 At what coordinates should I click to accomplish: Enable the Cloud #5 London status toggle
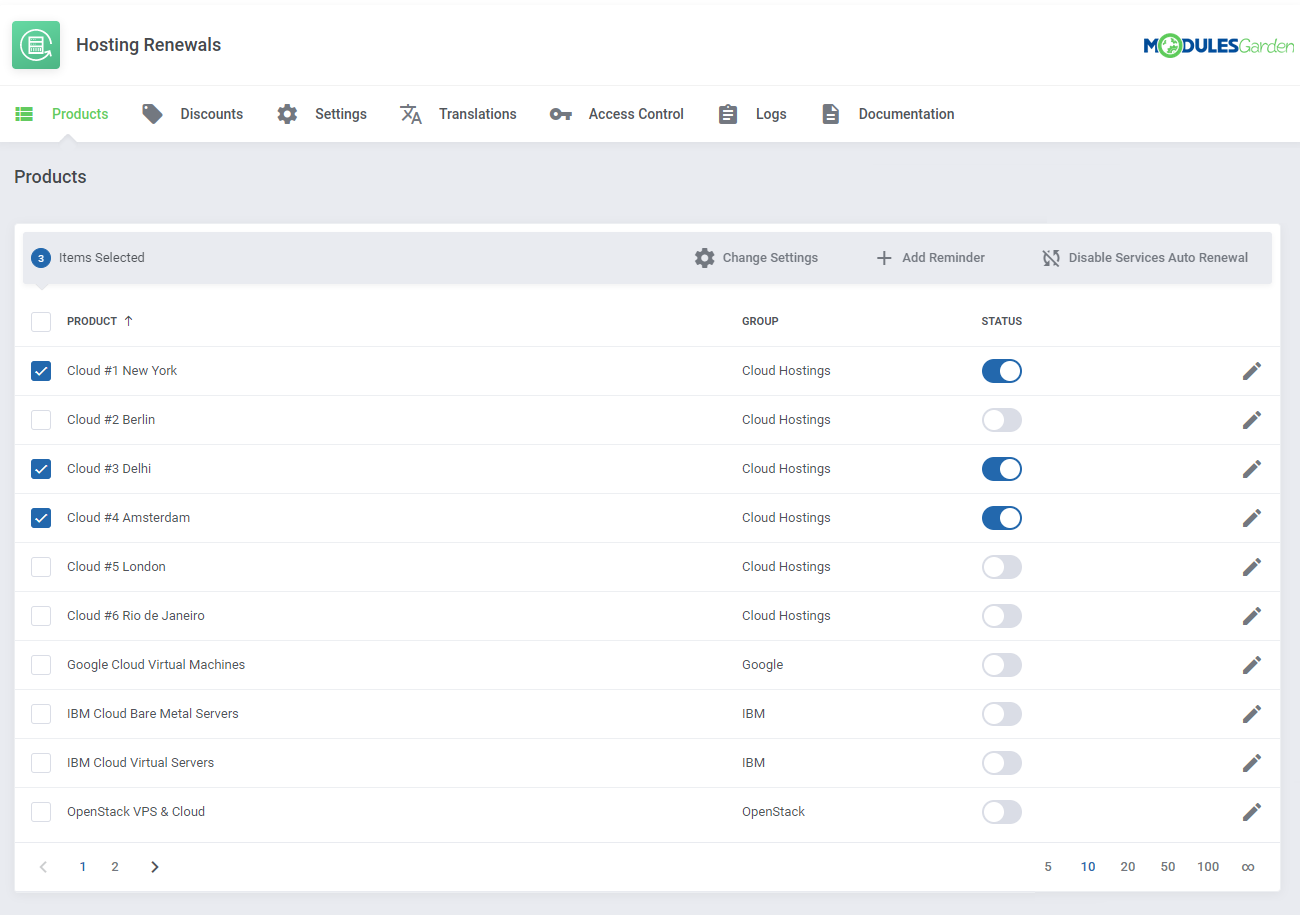pyautogui.click(x=1002, y=567)
